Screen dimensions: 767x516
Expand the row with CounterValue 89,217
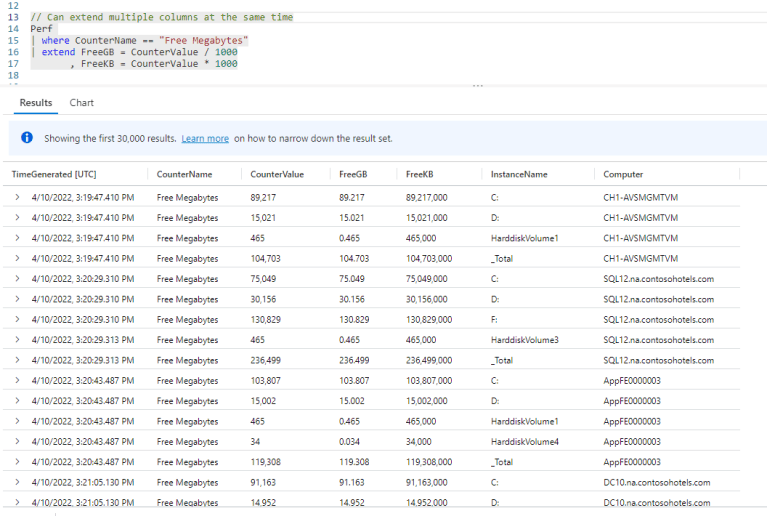17,197
